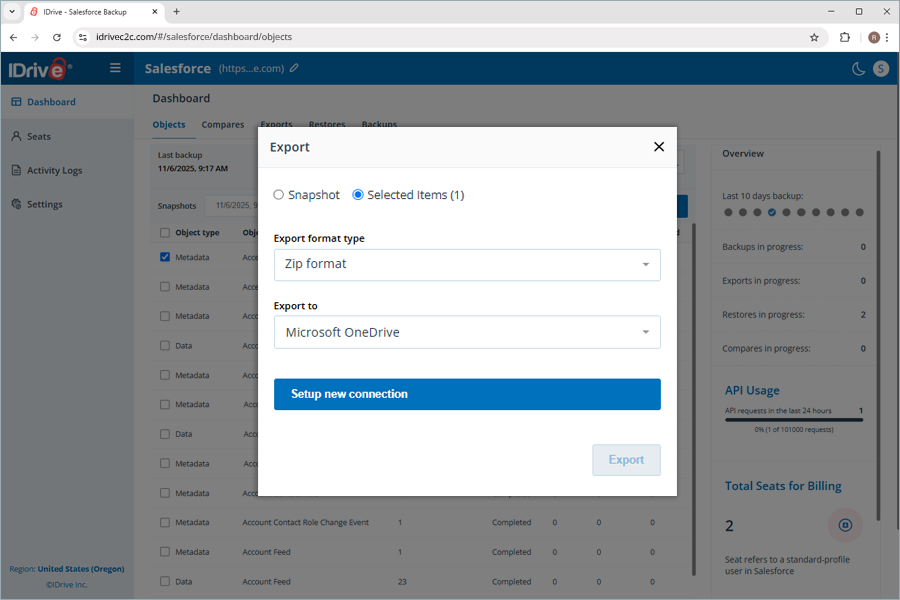The image size is (900, 600).
Task: Open the browser extensions puzzle icon
Action: point(844,37)
